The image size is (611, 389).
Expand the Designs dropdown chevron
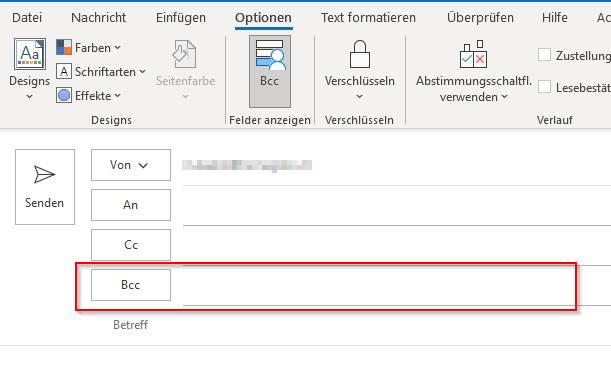click(30, 96)
